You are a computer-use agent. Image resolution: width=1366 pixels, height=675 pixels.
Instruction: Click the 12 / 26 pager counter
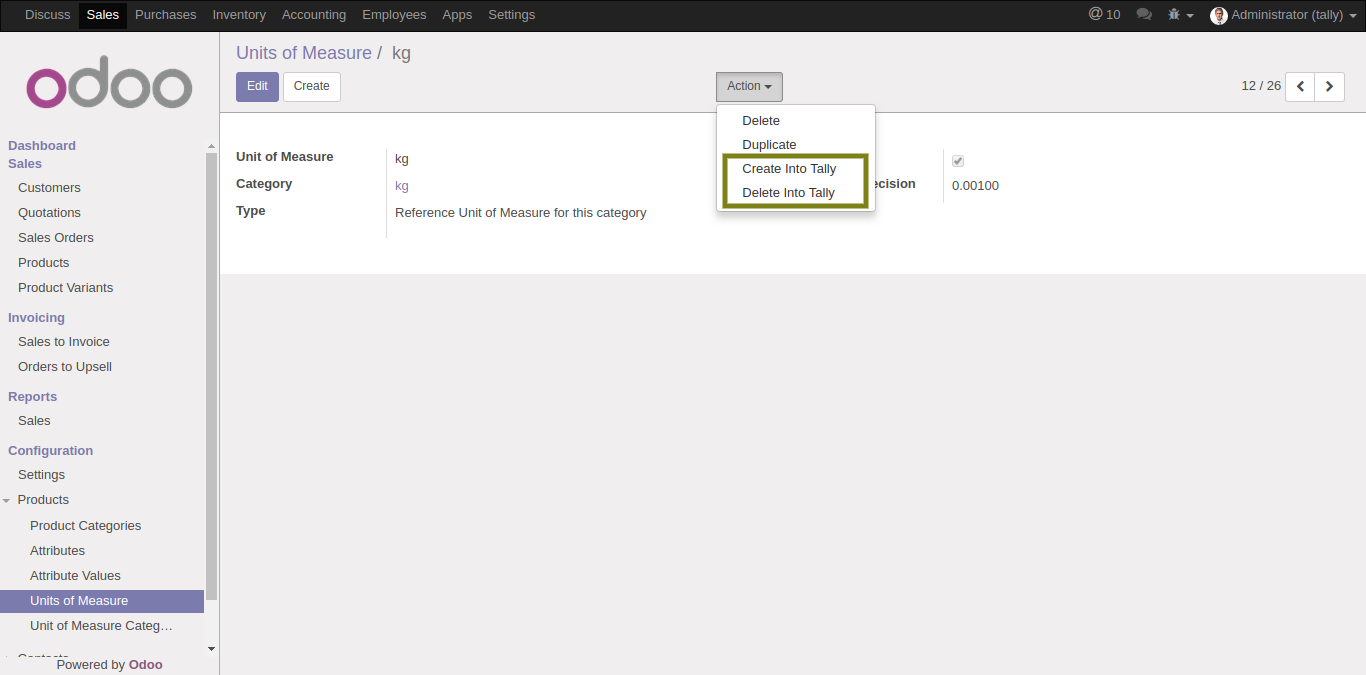tap(1261, 86)
